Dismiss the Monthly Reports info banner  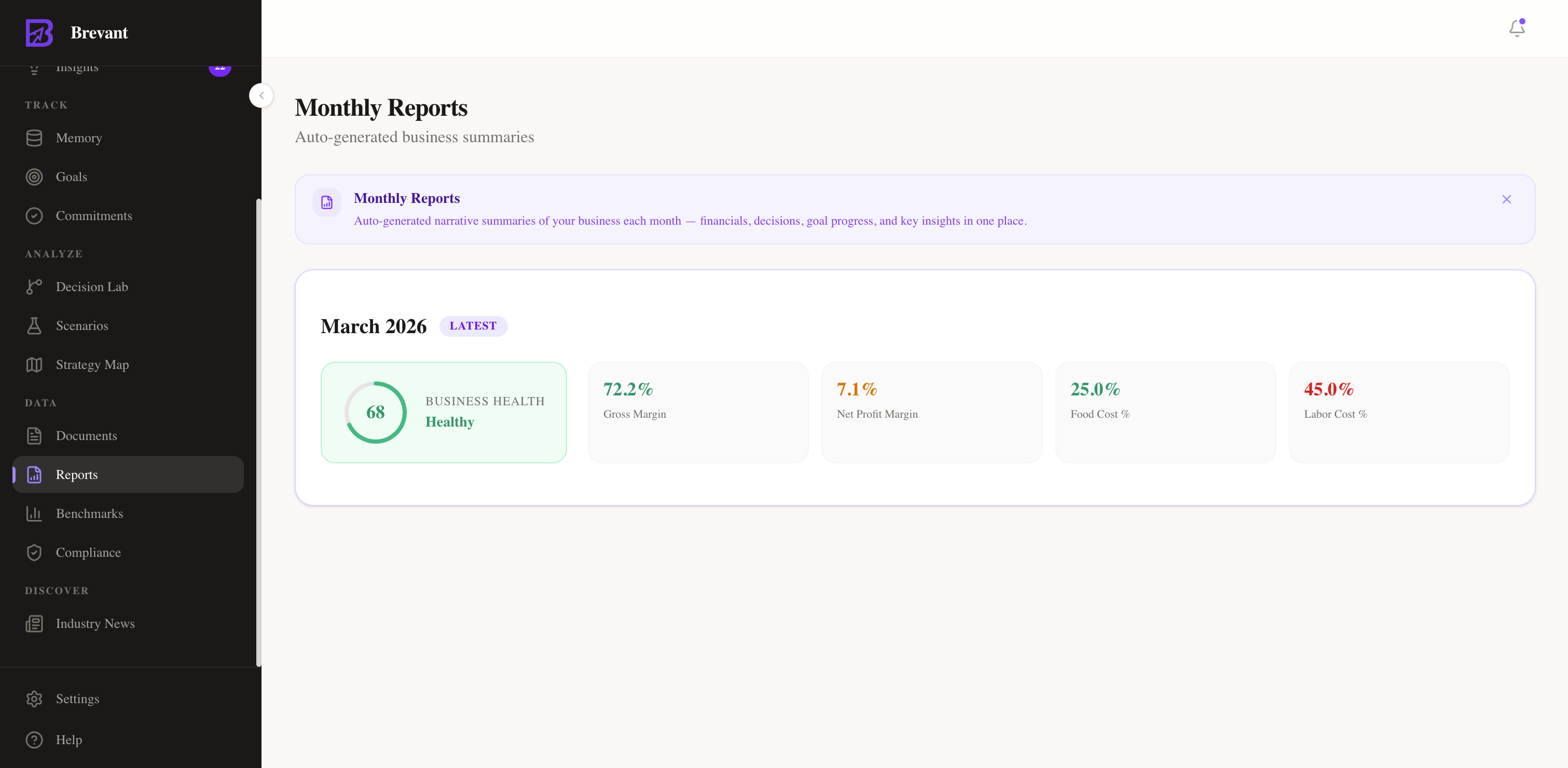1506,200
